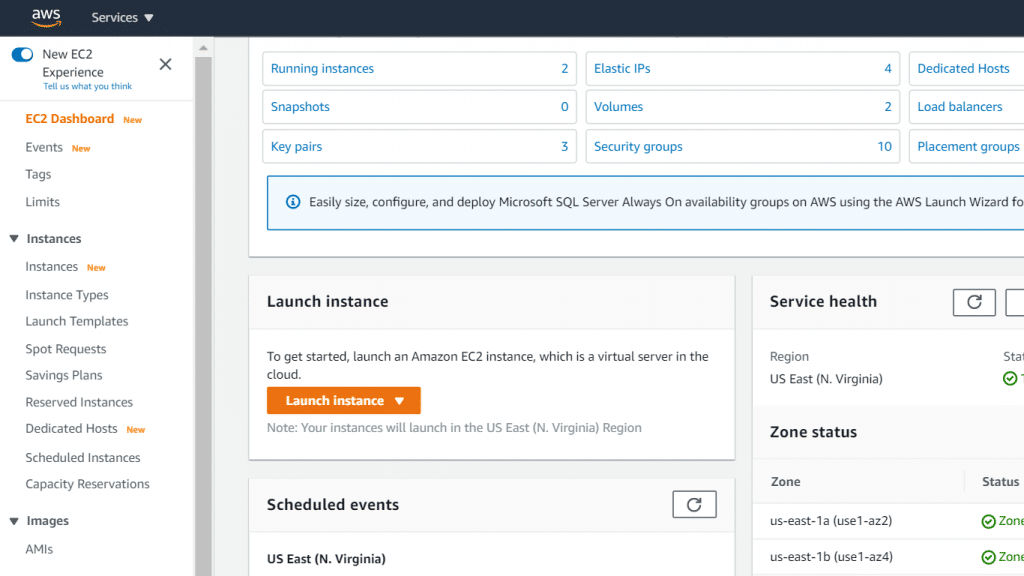Refresh the Scheduled events panel

coord(694,504)
